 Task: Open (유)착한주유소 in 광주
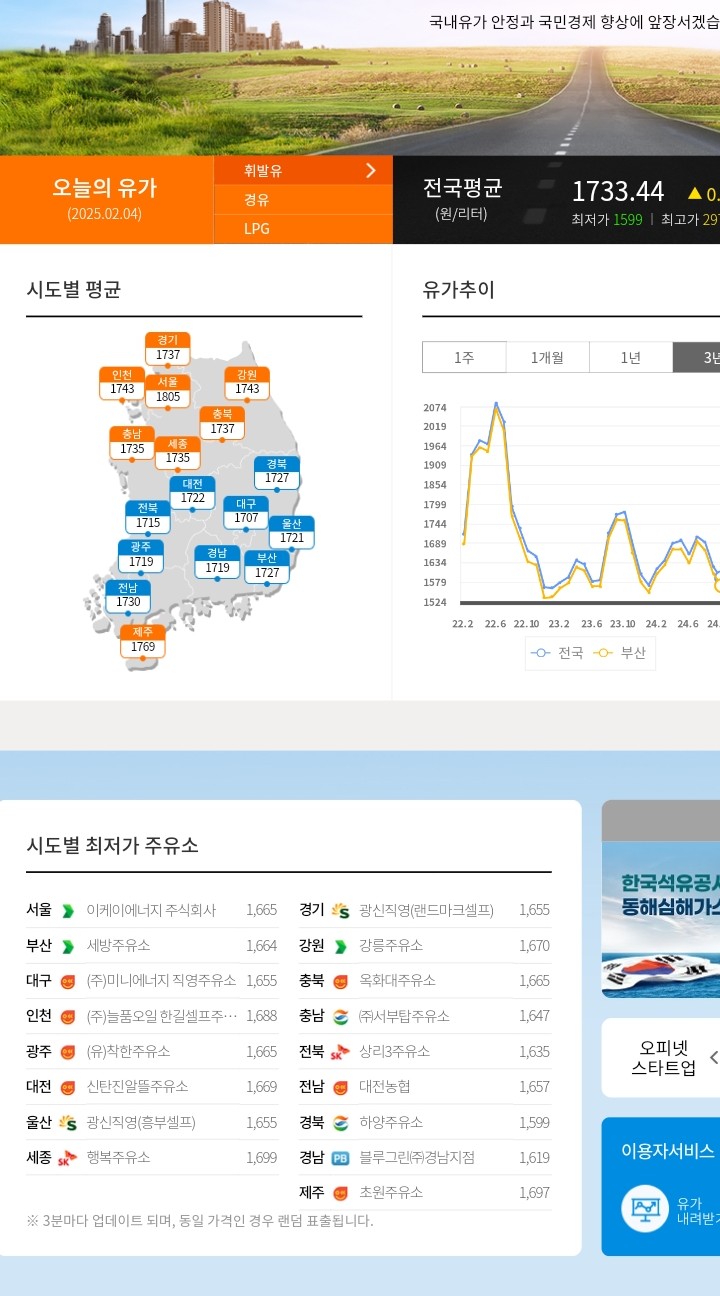[129, 1051]
